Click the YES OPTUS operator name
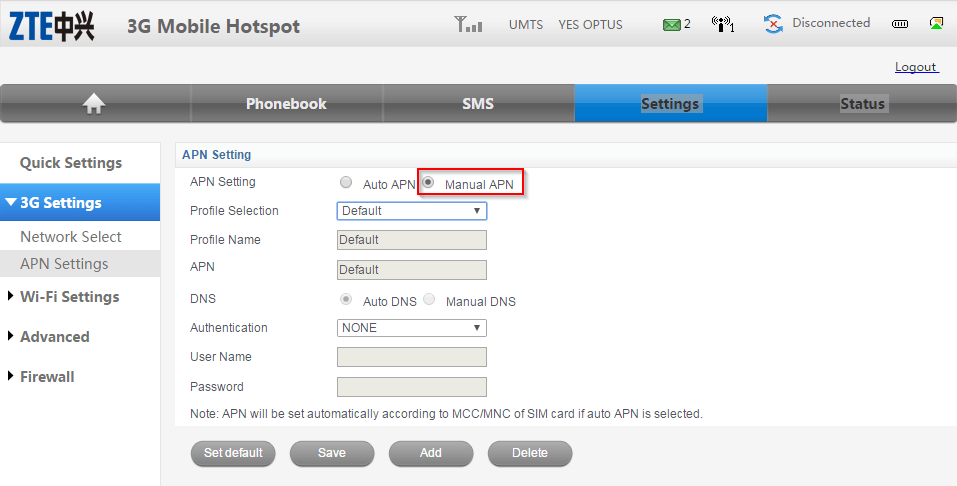The image size is (957, 486). tap(590, 25)
